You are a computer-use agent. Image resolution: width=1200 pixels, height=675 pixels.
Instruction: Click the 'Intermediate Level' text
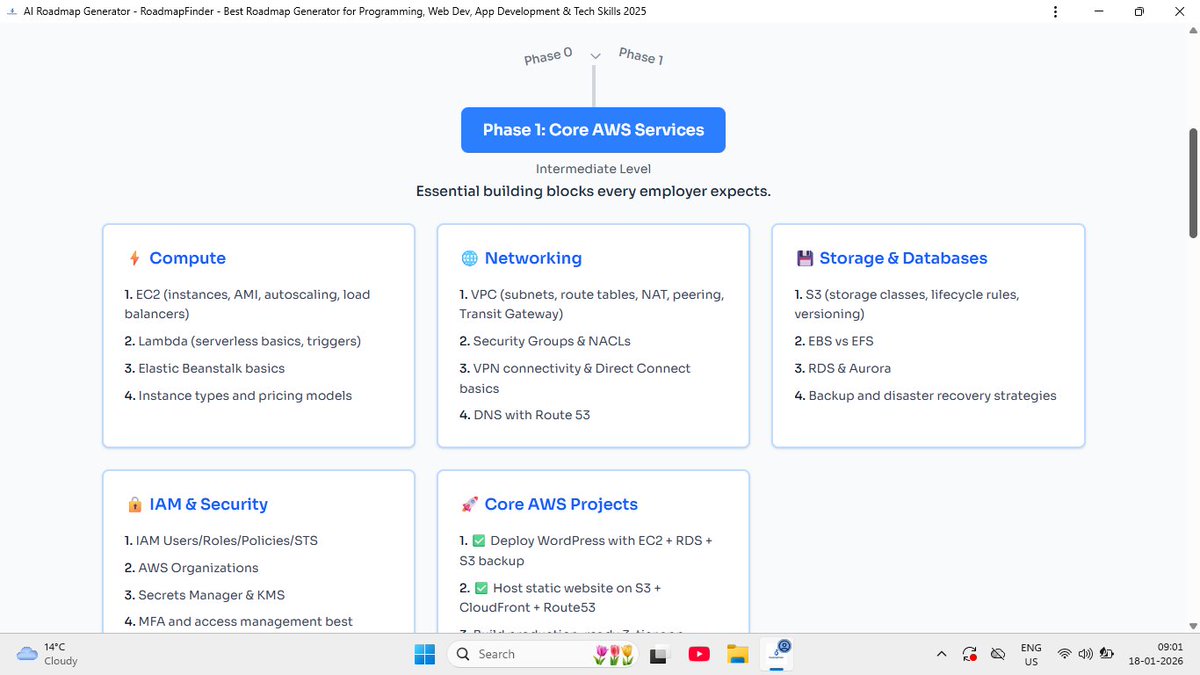pos(593,169)
